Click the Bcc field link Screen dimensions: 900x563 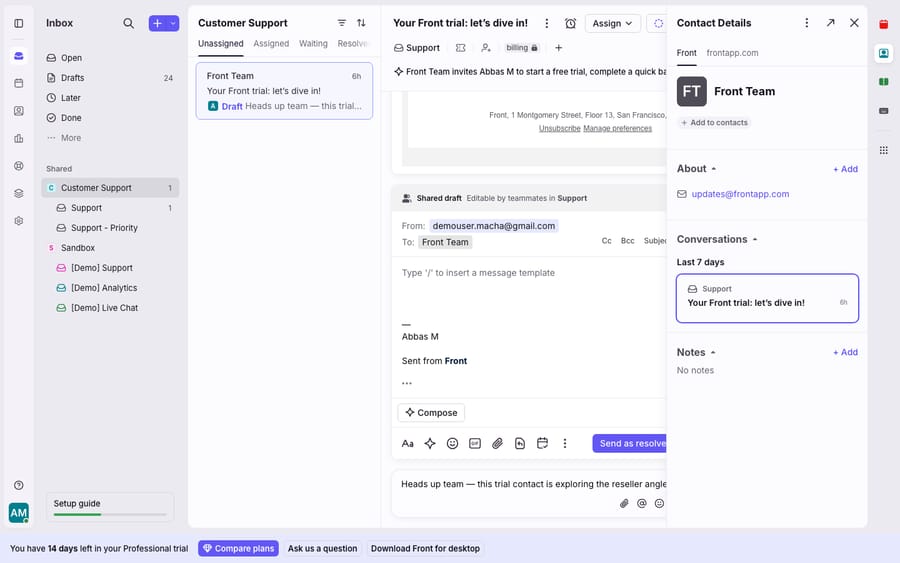627,241
